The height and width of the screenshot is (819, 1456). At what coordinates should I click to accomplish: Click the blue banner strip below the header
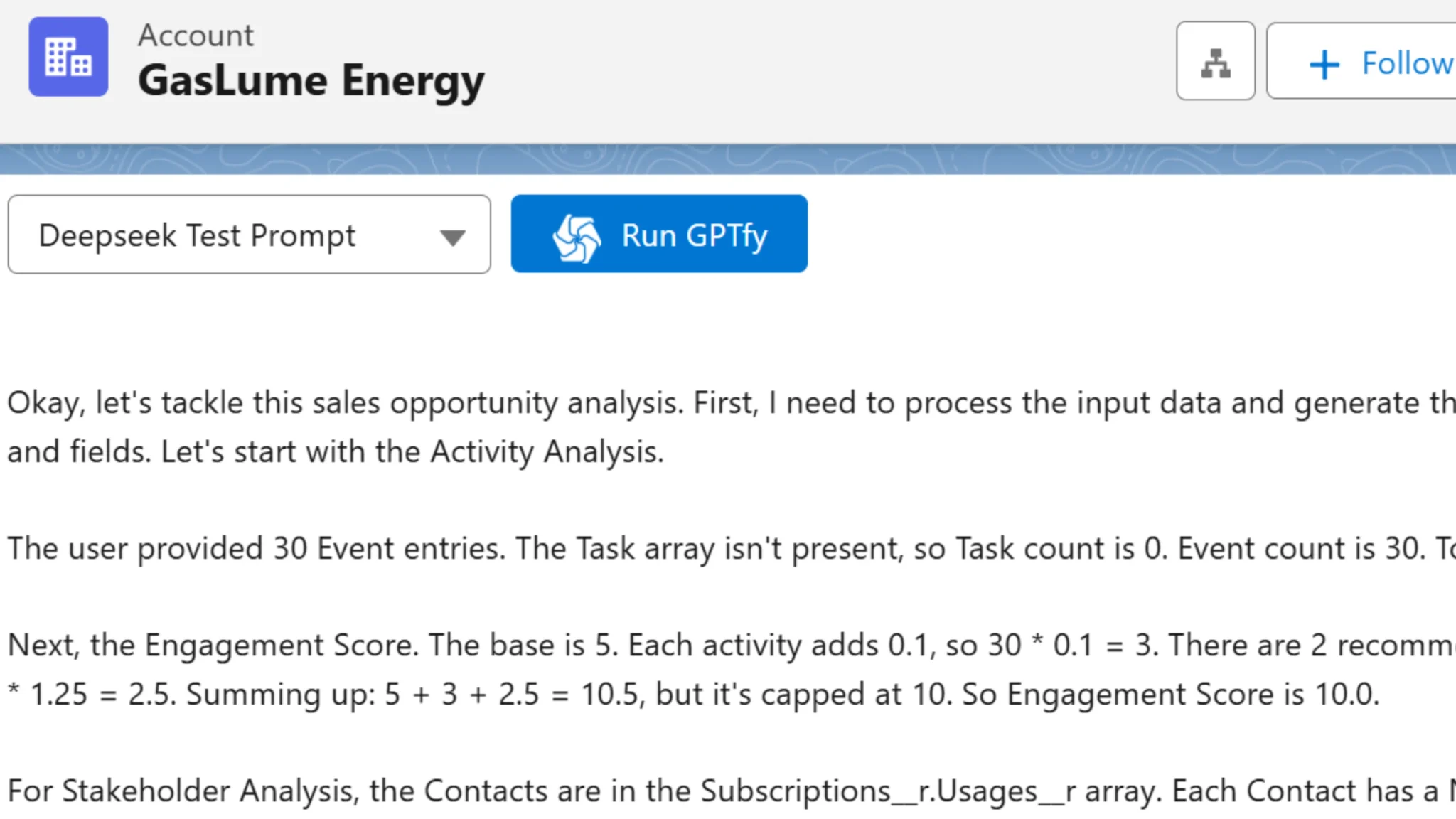coord(728,158)
